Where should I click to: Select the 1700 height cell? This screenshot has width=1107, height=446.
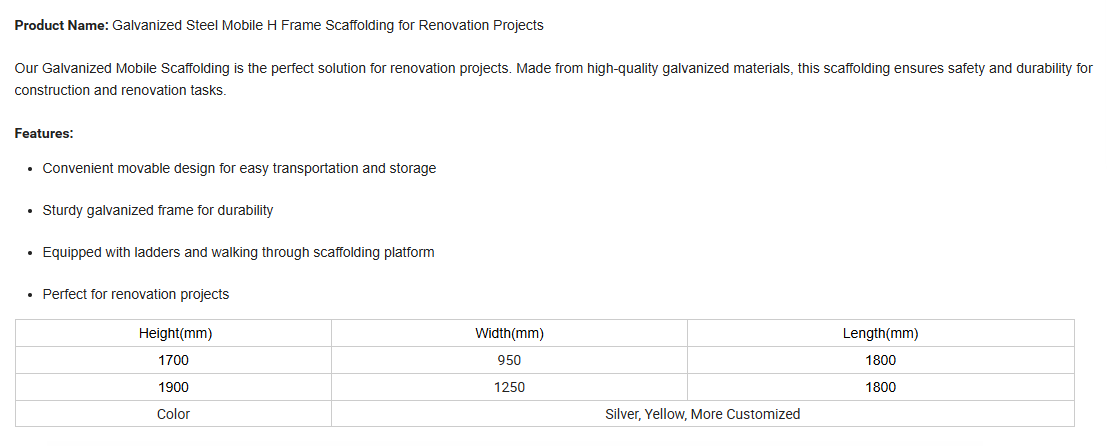(174, 360)
